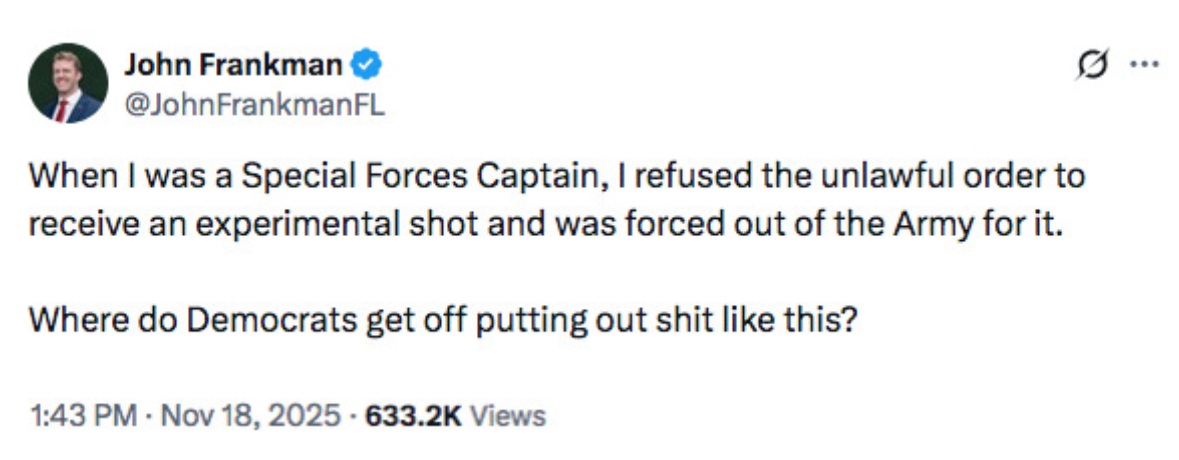The image size is (1179, 460).
Task: Click the blue verified checkmark badge
Action: coord(368,67)
